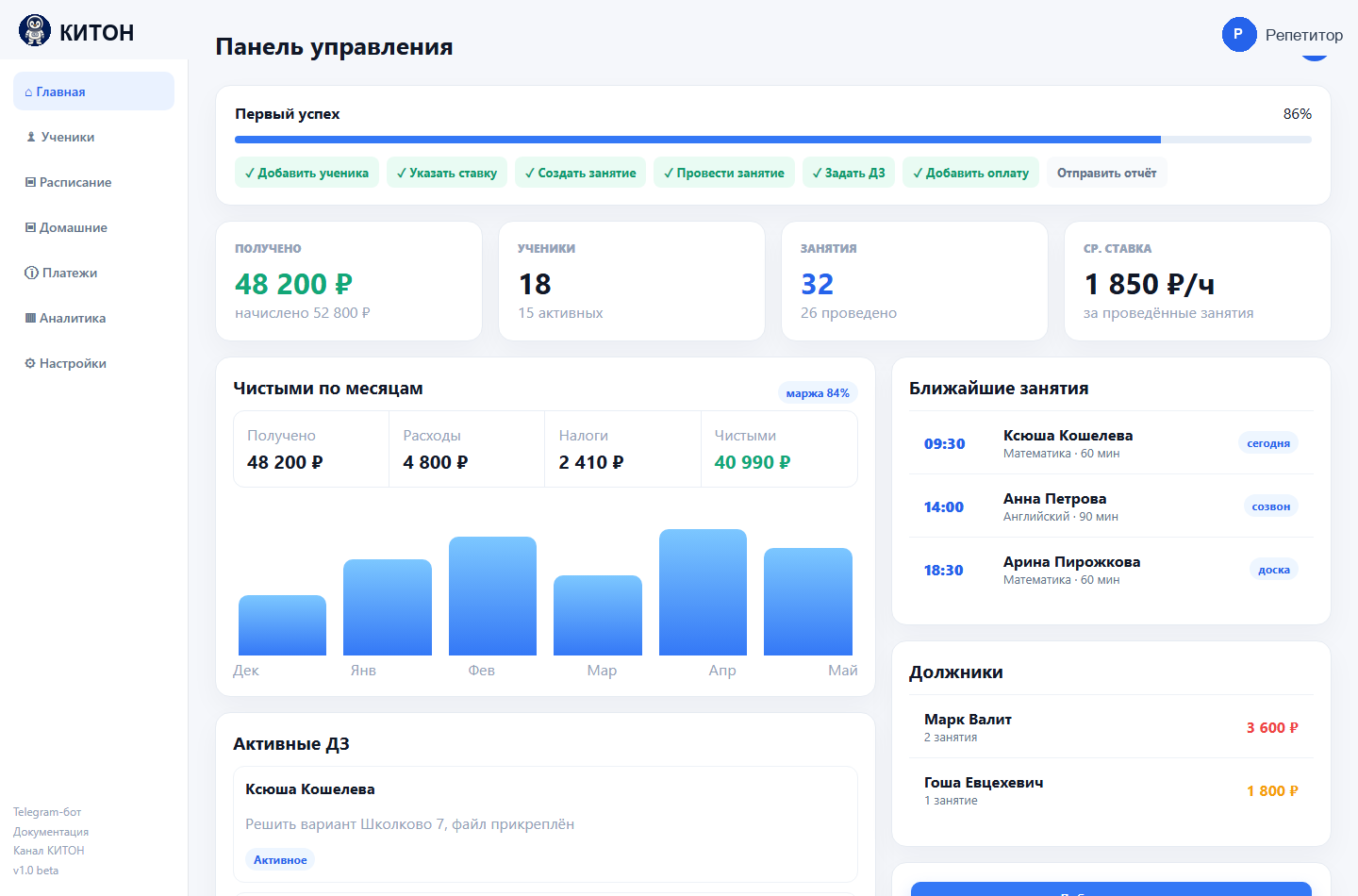Select the Май bar in the chart
This screenshot has height=896, width=1358.
tap(808, 602)
